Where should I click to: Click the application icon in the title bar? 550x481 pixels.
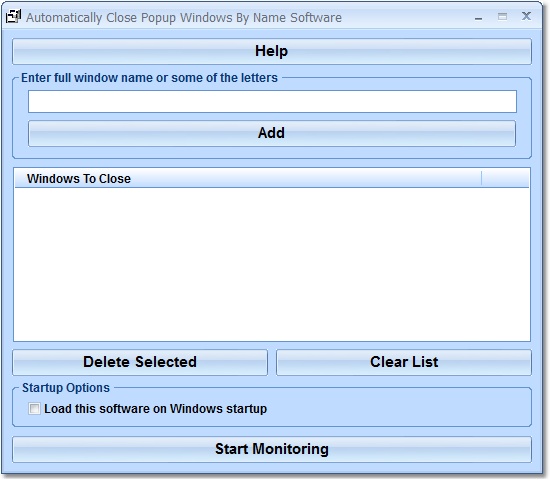(x=14, y=16)
